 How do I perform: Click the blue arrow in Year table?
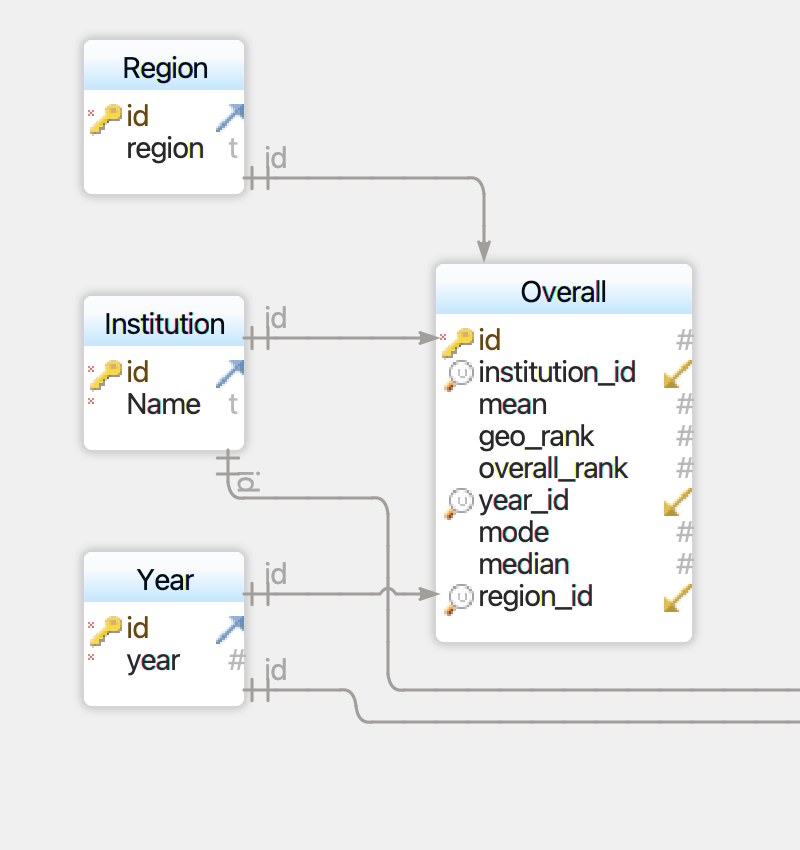[230, 629]
